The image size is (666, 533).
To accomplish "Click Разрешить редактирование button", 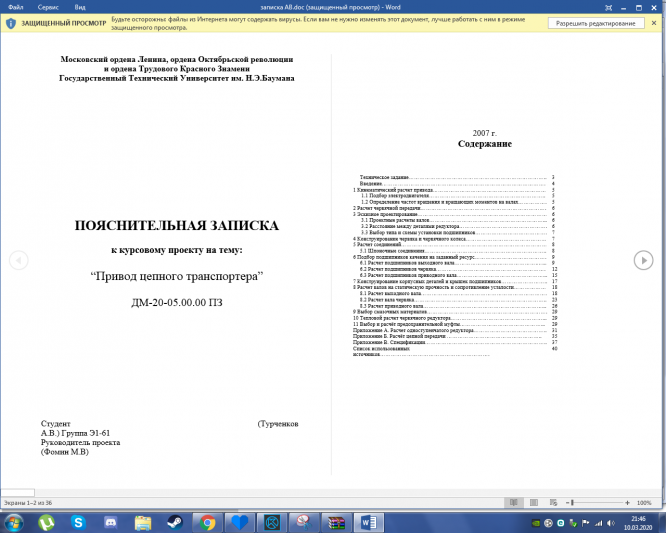I will [x=595, y=23].
